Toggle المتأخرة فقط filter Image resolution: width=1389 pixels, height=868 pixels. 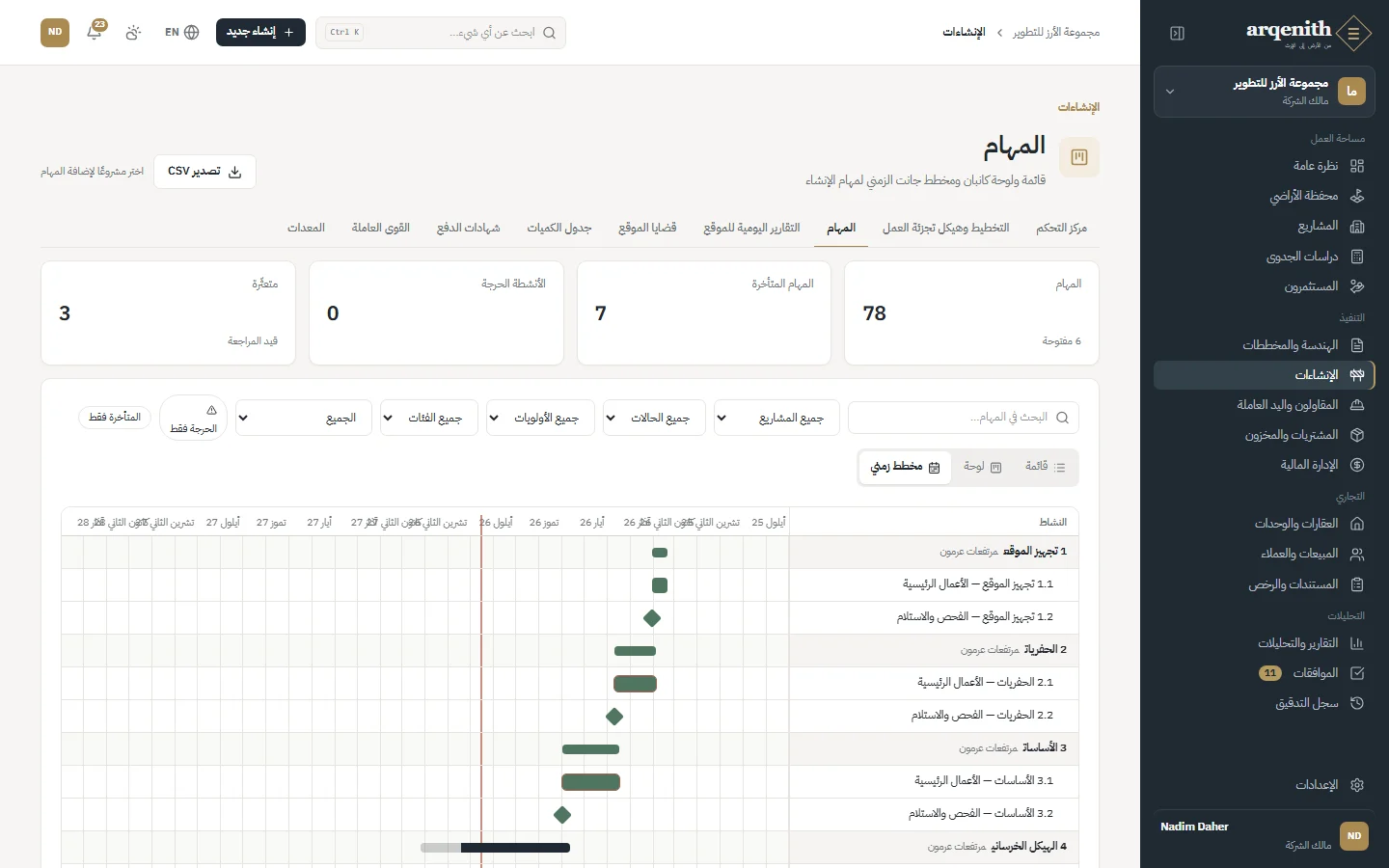tap(115, 418)
